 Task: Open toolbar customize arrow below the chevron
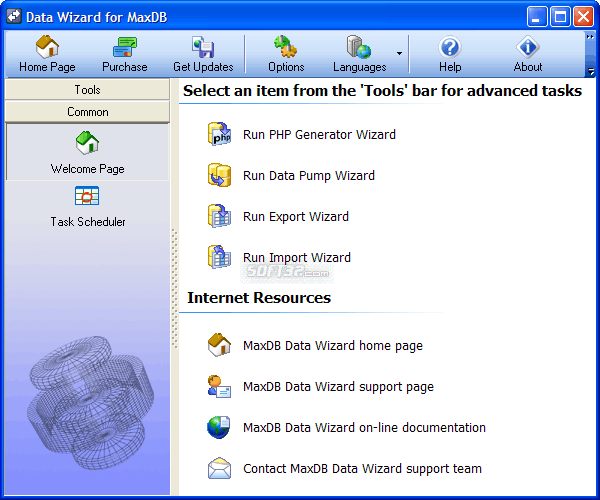coord(590,71)
